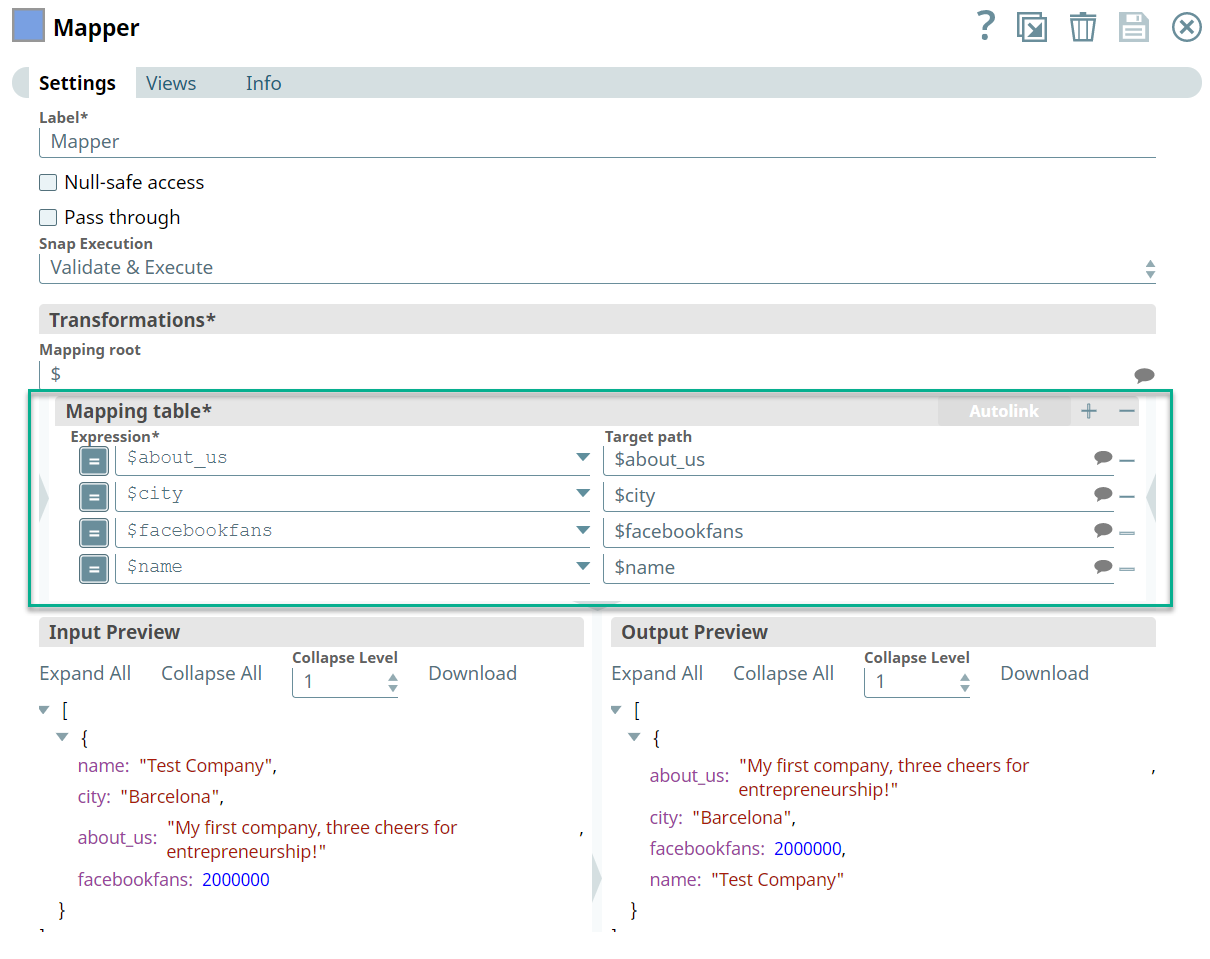Click the right schema panel arrow handle
Image resolution: width=1210 pixels, height=959 pixels.
point(1151,498)
